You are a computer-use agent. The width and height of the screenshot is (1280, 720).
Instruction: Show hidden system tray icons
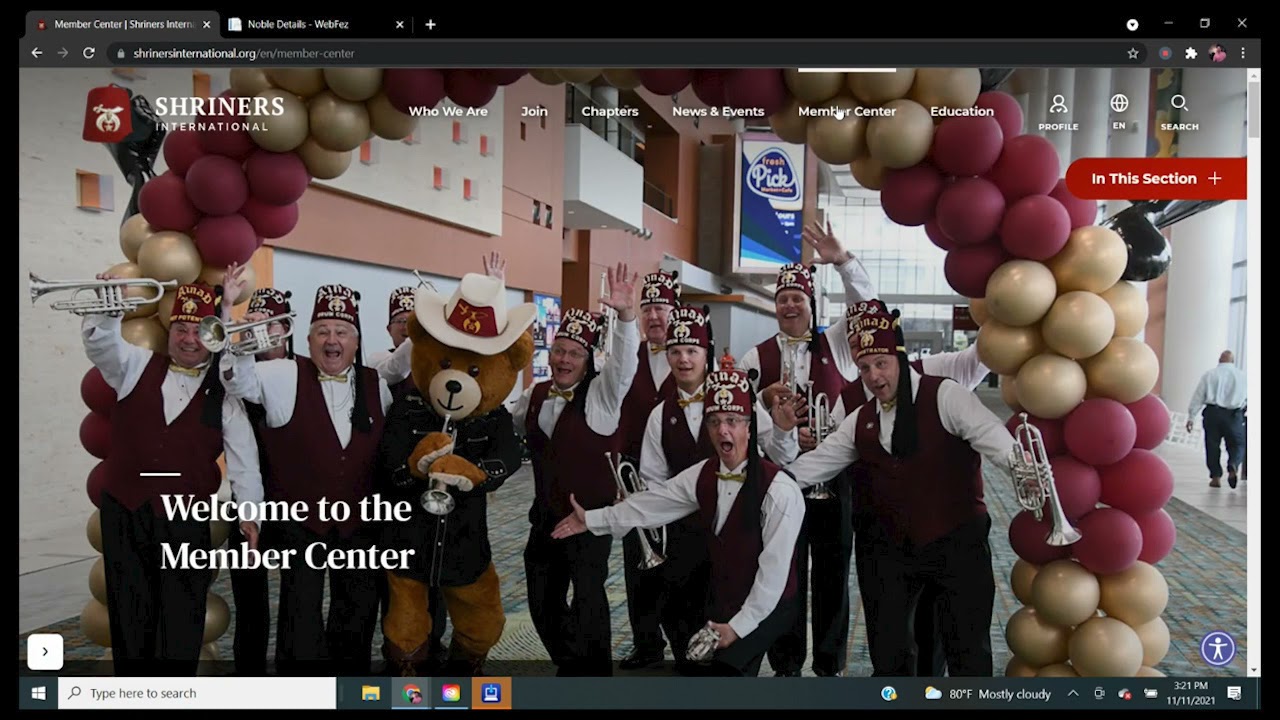[1073, 693]
